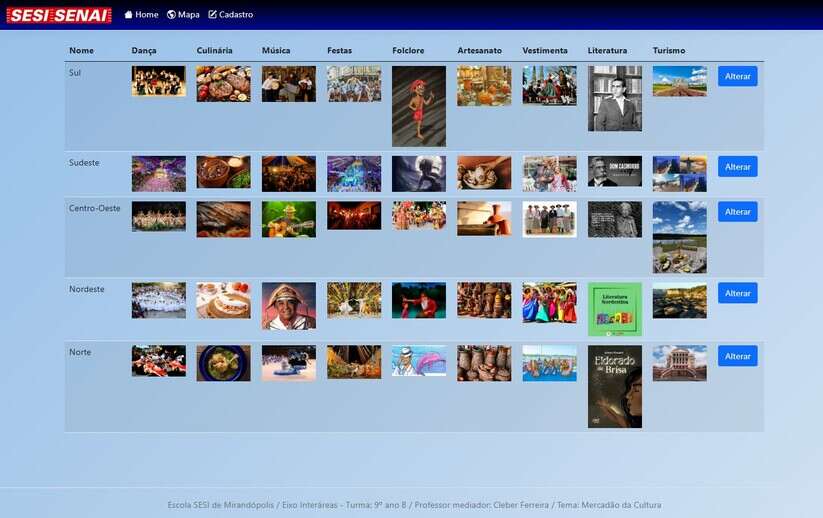Open the Nordeste Dança thumbnail
Screen dimensions: 823x518
coord(159,300)
